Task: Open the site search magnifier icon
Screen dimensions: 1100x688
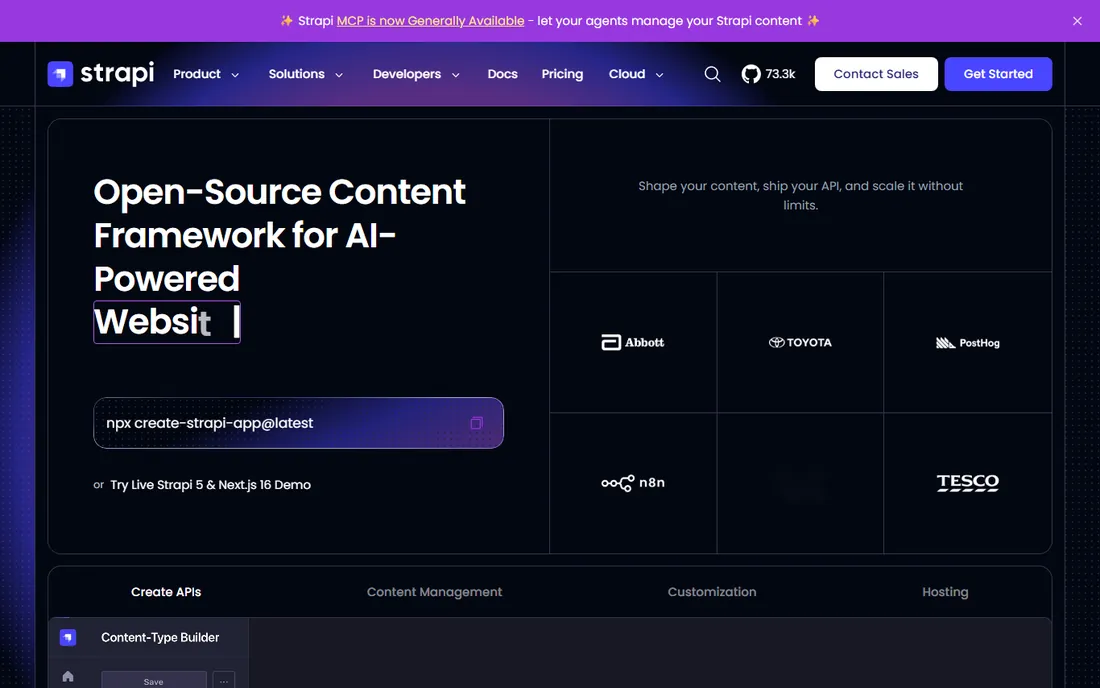Action: pos(712,74)
